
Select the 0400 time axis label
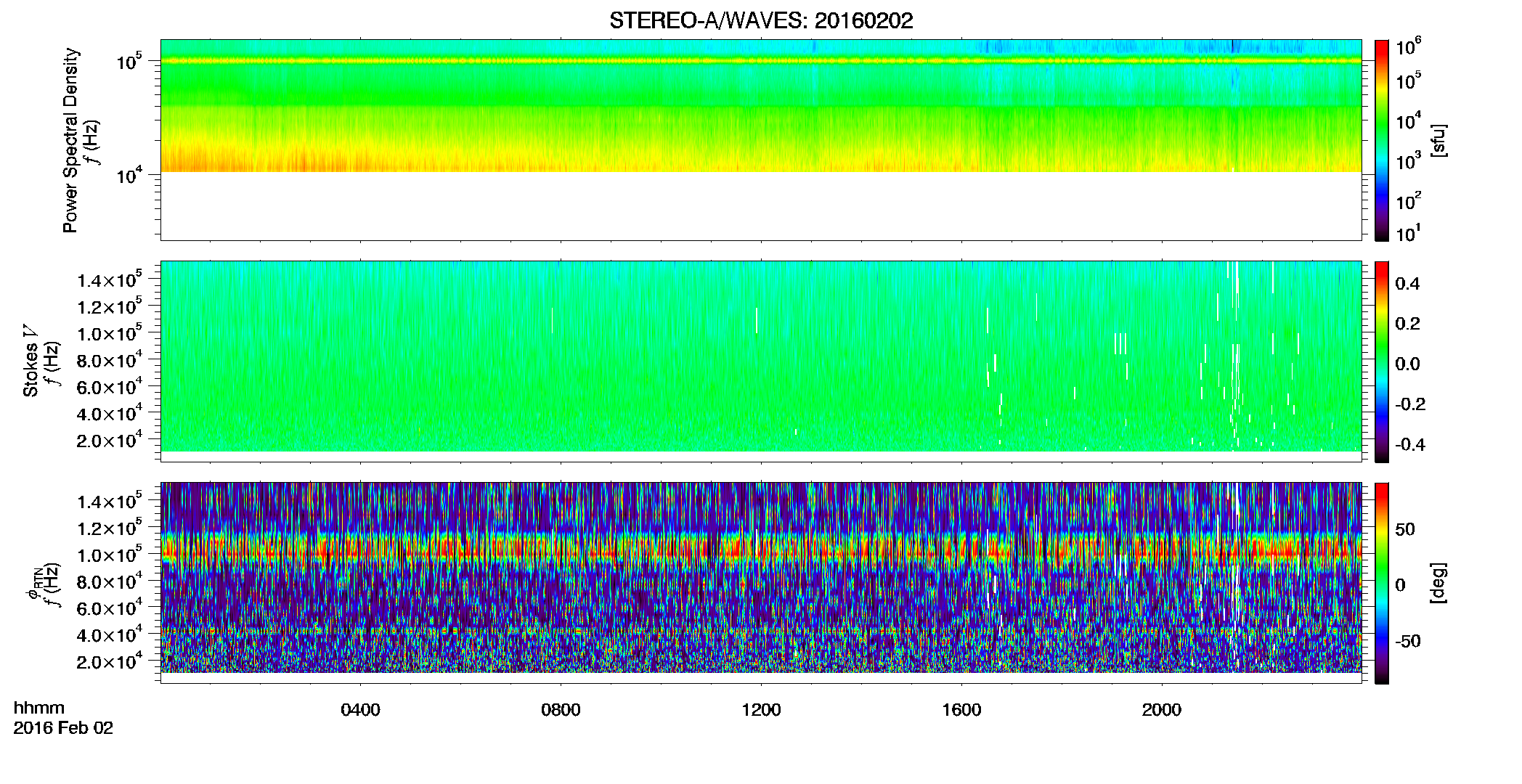[x=361, y=710]
